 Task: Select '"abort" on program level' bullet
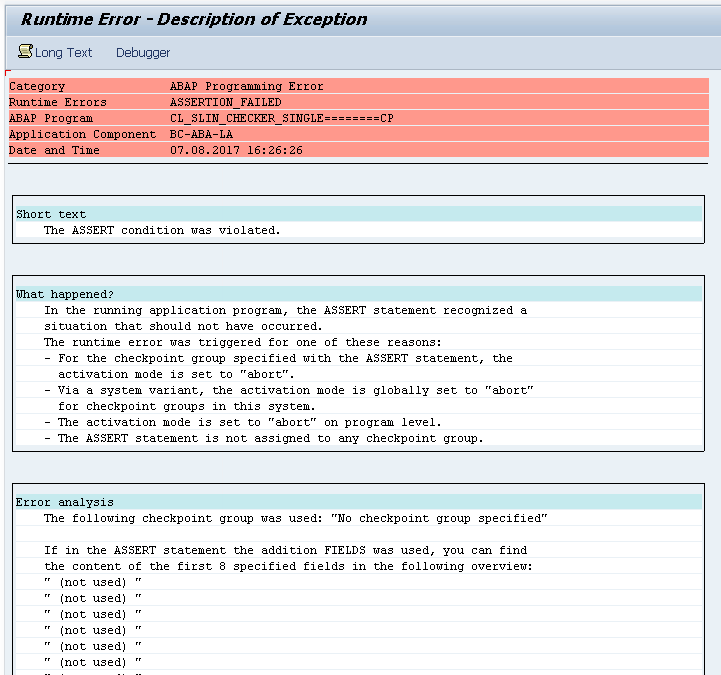pos(243,422)
